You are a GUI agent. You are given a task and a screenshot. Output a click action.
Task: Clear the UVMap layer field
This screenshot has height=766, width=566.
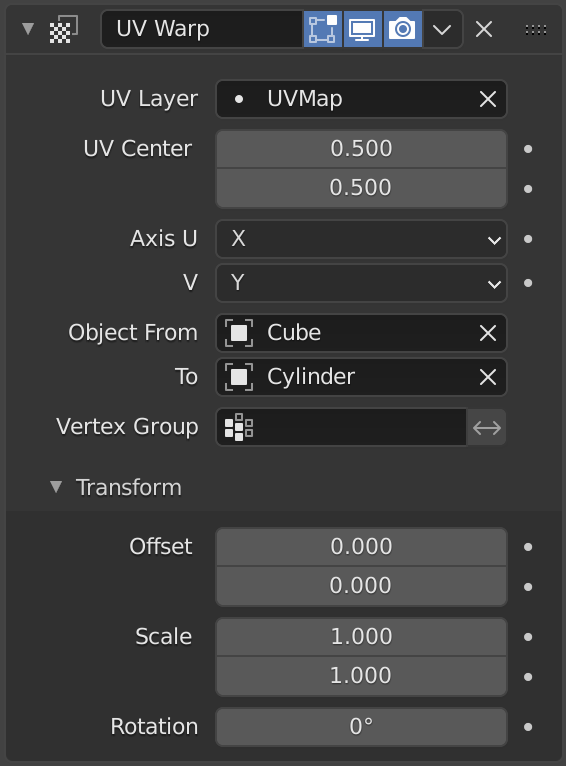click(x=487, y=99)
